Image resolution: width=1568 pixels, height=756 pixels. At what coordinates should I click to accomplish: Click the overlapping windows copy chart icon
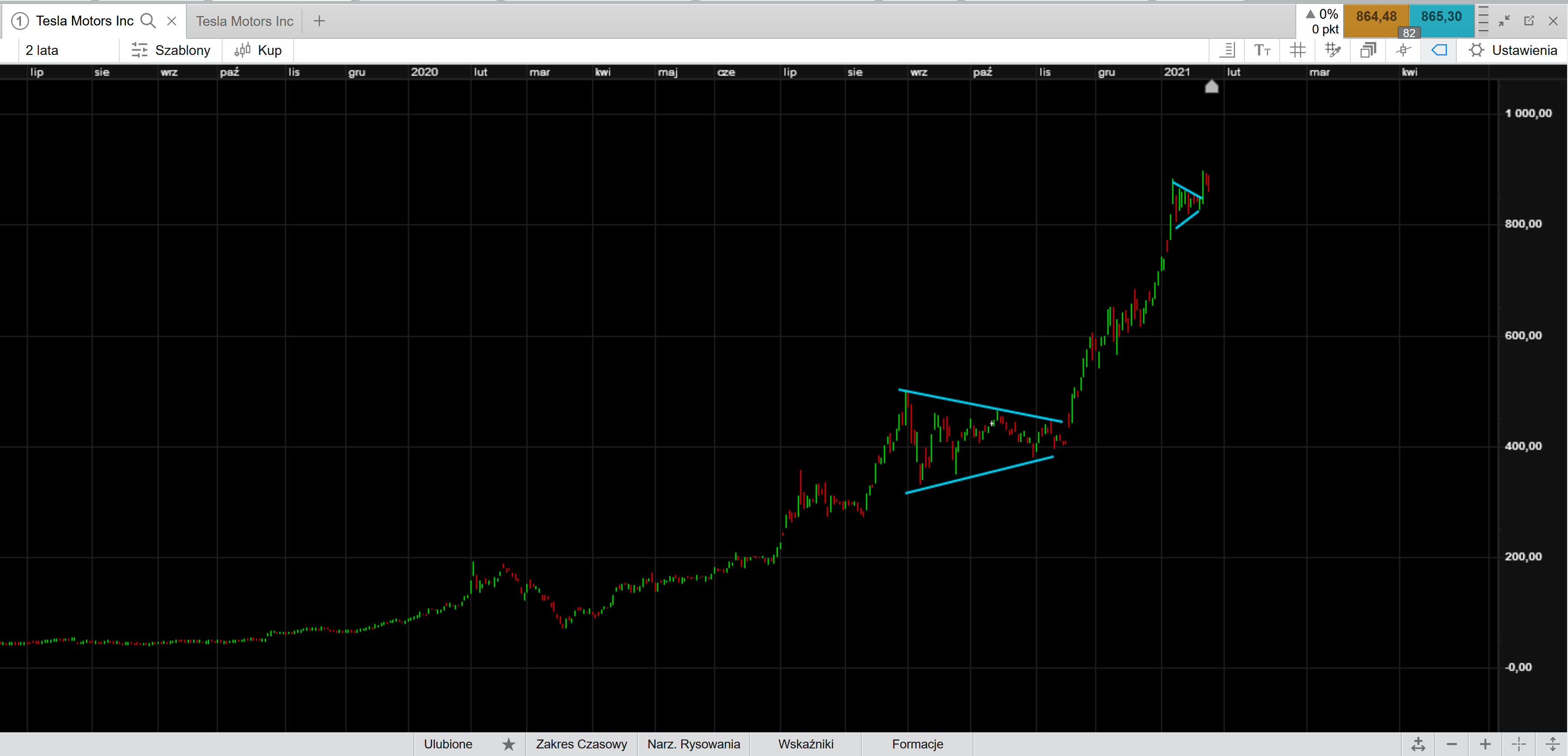click(1368, 50)
